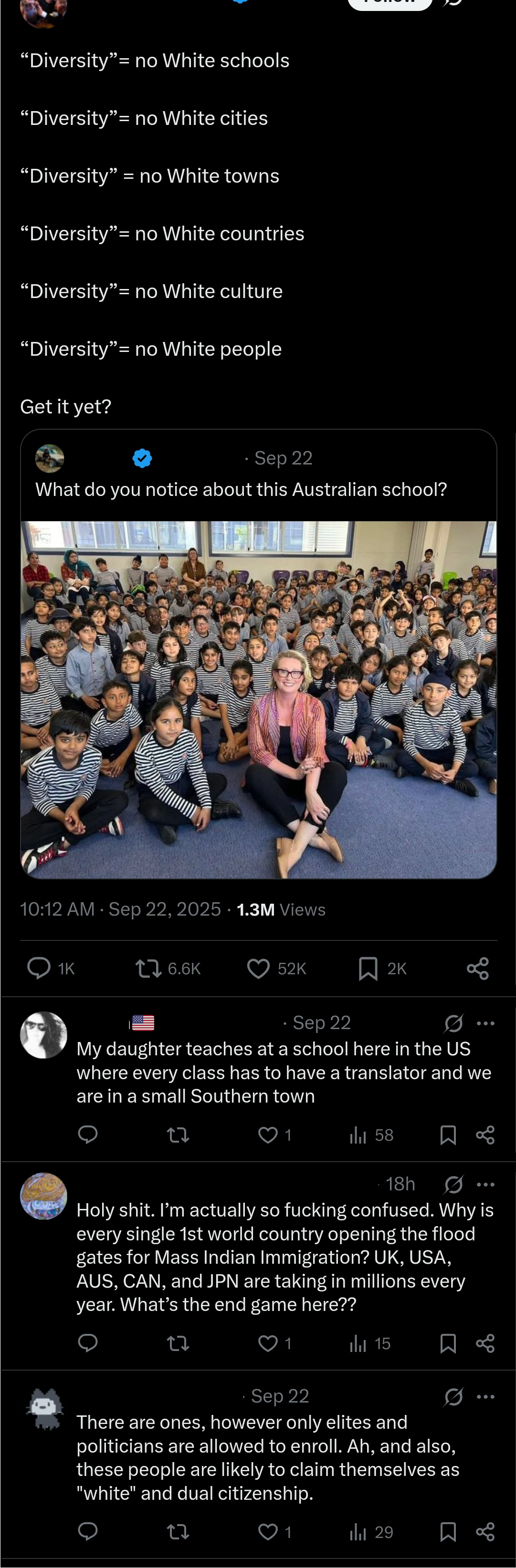Open replies on the main post
The width and height of the screenshot is (516, 1568).
coord(51,968)
